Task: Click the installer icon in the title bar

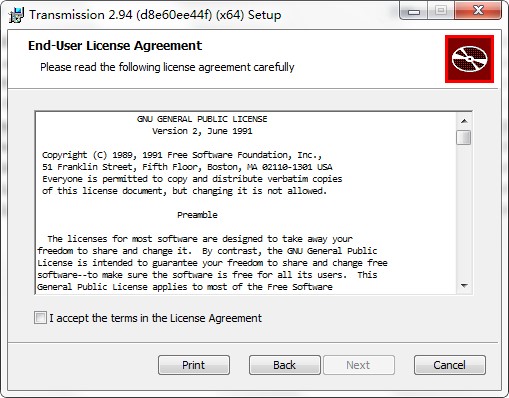Action: coord(16,15)
